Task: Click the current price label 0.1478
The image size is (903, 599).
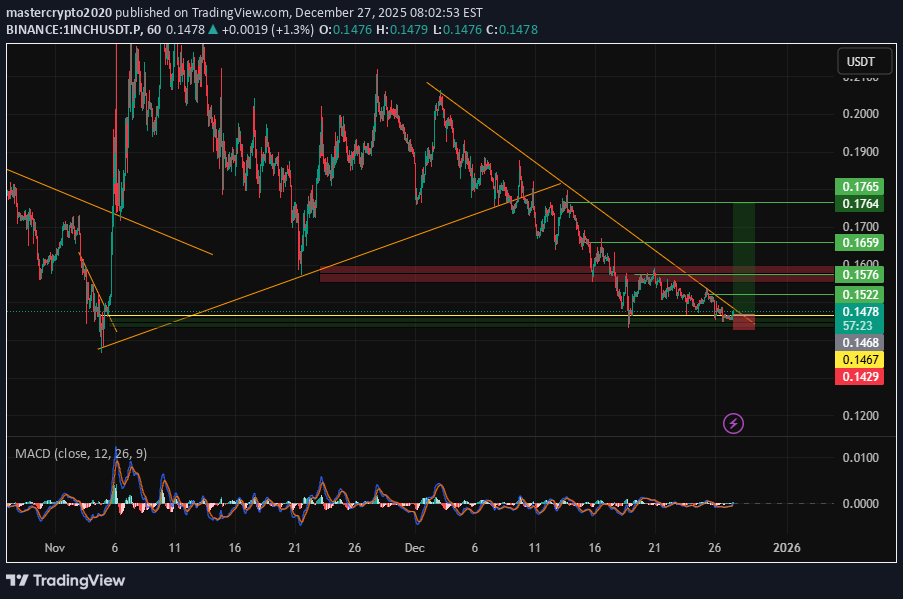Action: 860,312
